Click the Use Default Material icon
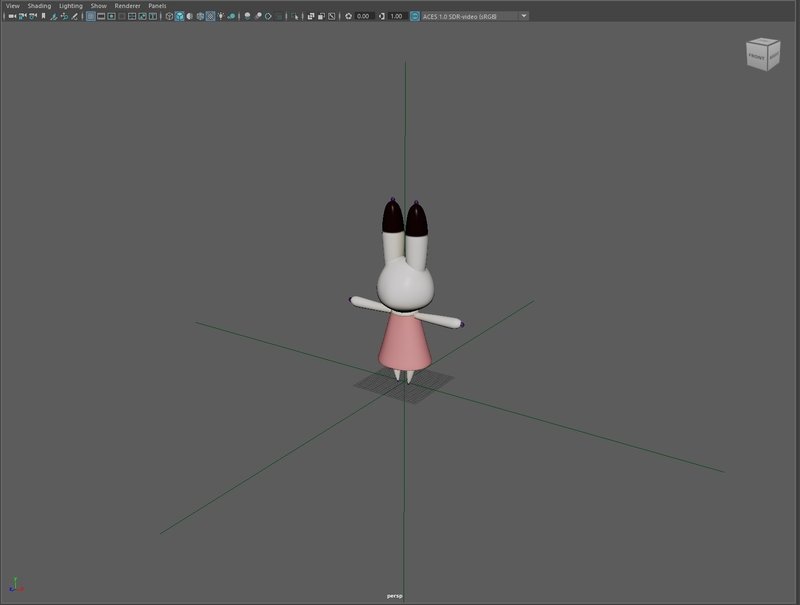The height and width of the screenshot is (605, 800). click(x=190, y=16)
